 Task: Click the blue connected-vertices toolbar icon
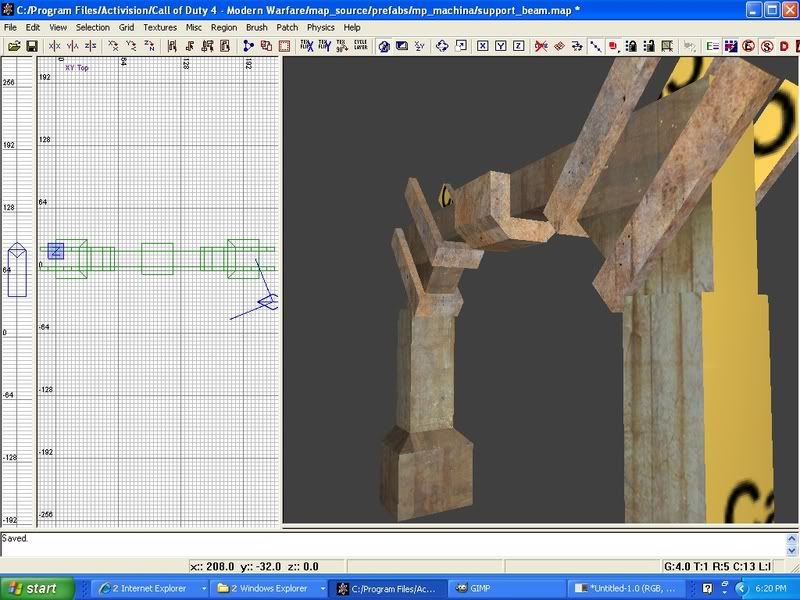click(248, 46)
